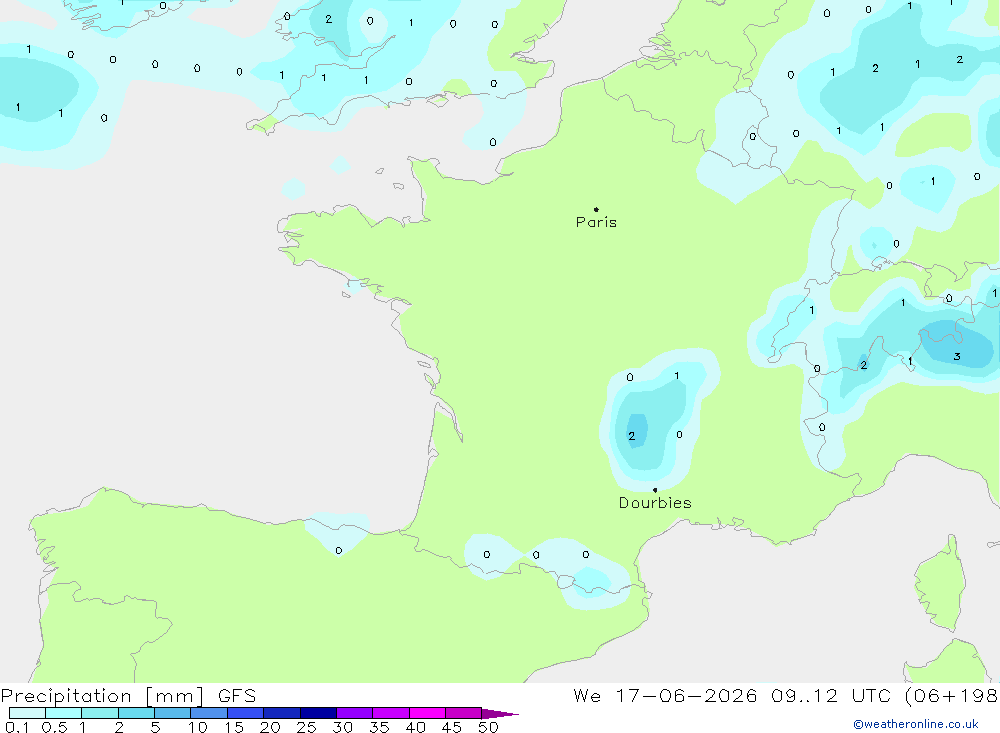
Task: Click the purple arrow end of legend
Action: click(x=500, y=713)
